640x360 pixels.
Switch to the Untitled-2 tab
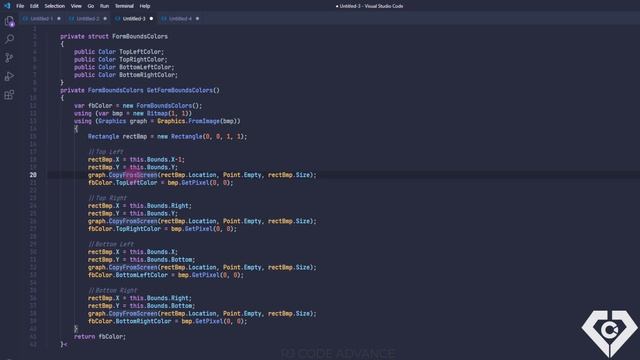[87, 19]
